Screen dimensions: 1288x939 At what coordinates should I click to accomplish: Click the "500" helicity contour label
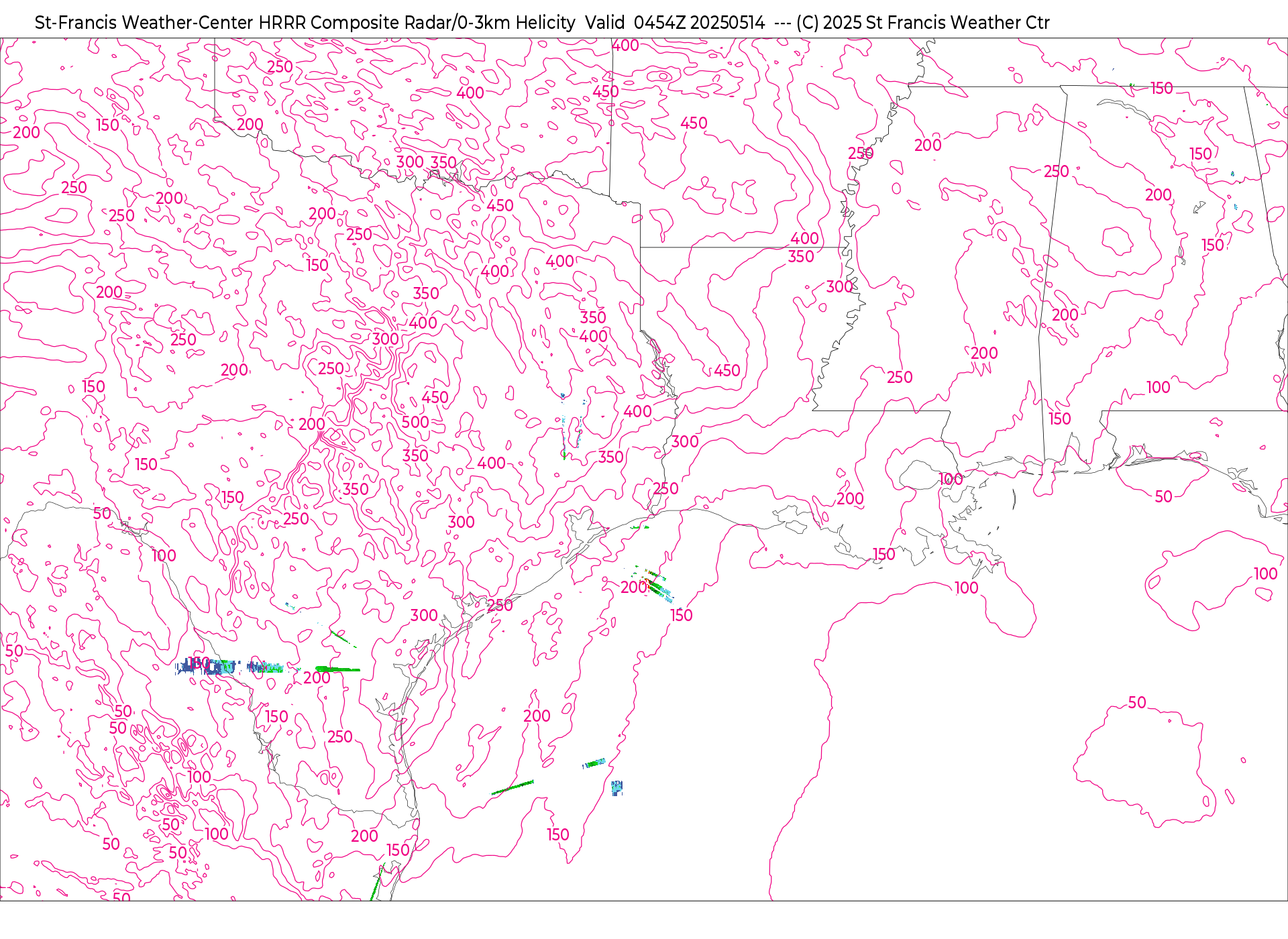tap(415, 423)
